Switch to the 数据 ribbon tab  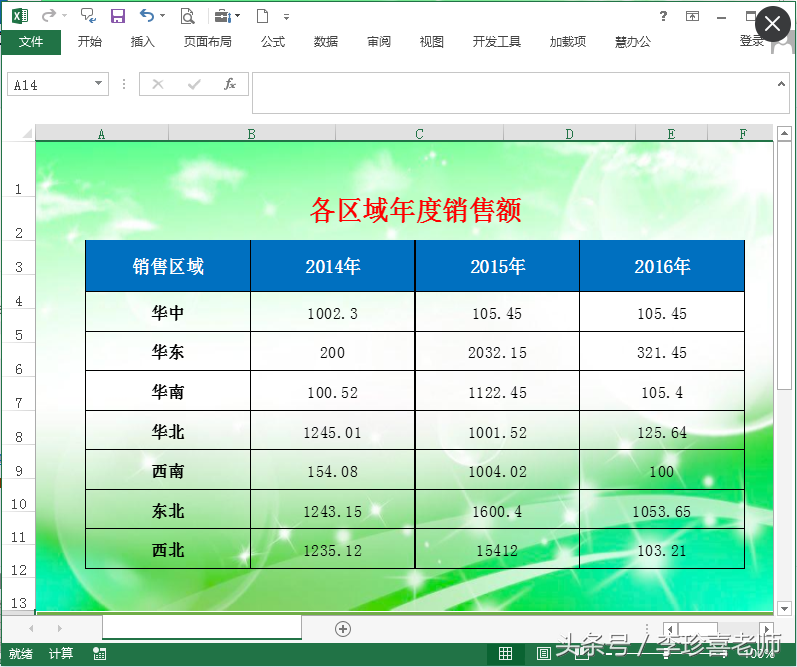(326, 42)
